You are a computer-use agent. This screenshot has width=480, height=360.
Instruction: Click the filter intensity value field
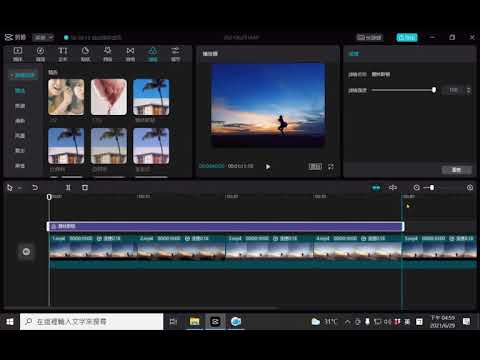453,90
